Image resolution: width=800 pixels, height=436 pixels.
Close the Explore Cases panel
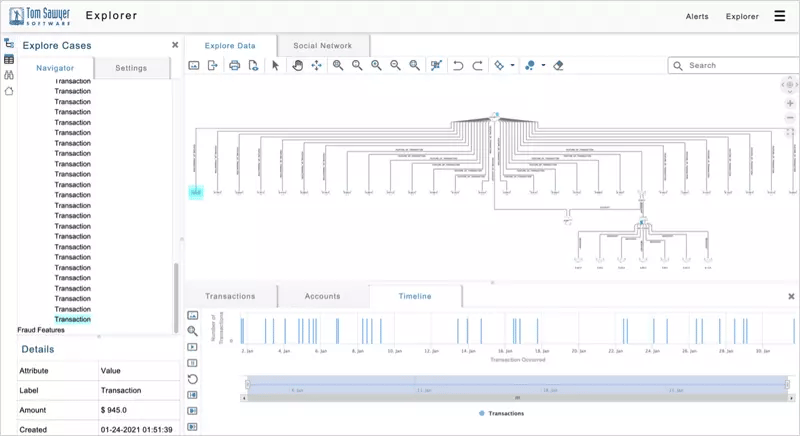(x=175, y=45)
